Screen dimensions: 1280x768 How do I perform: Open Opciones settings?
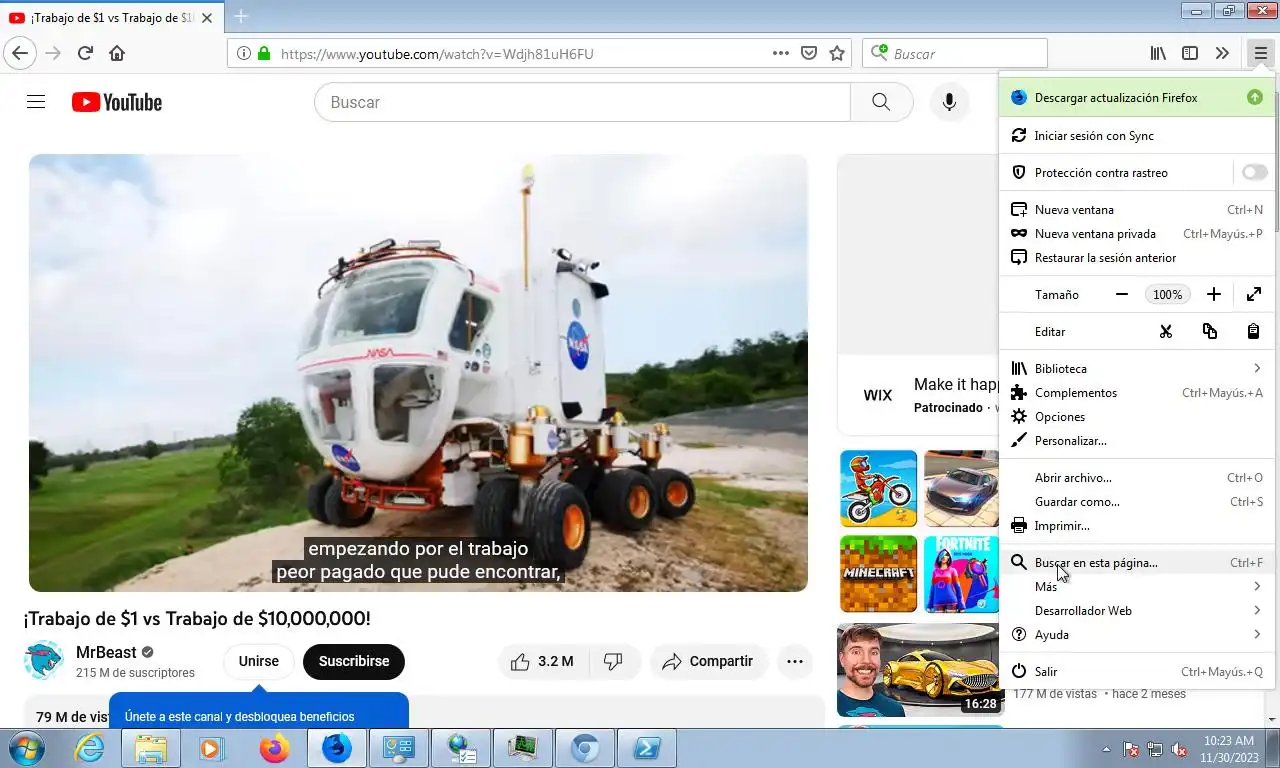[x=1137, y=416]
